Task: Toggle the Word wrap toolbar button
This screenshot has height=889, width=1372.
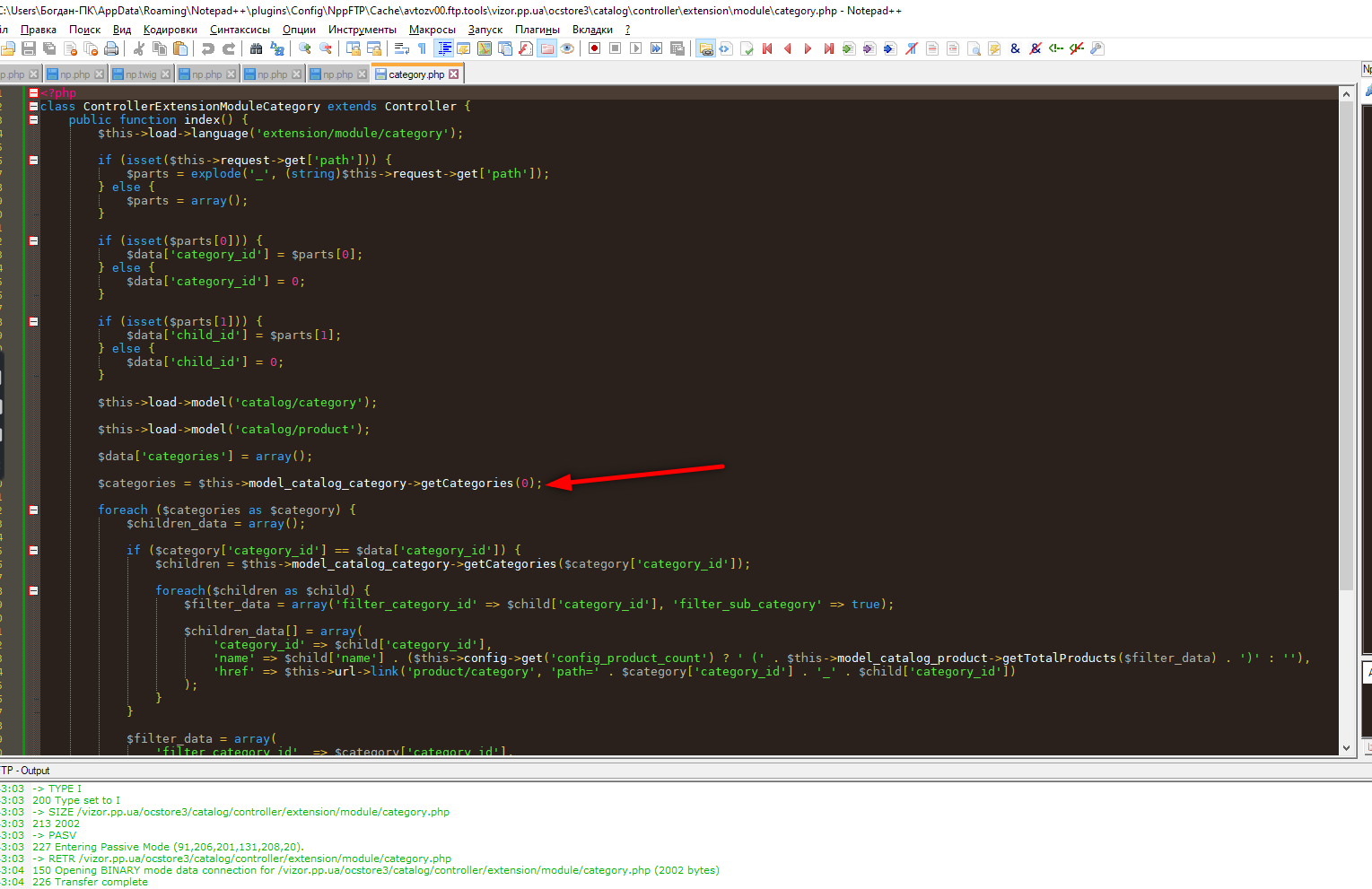Action: (x=402, y=48)
